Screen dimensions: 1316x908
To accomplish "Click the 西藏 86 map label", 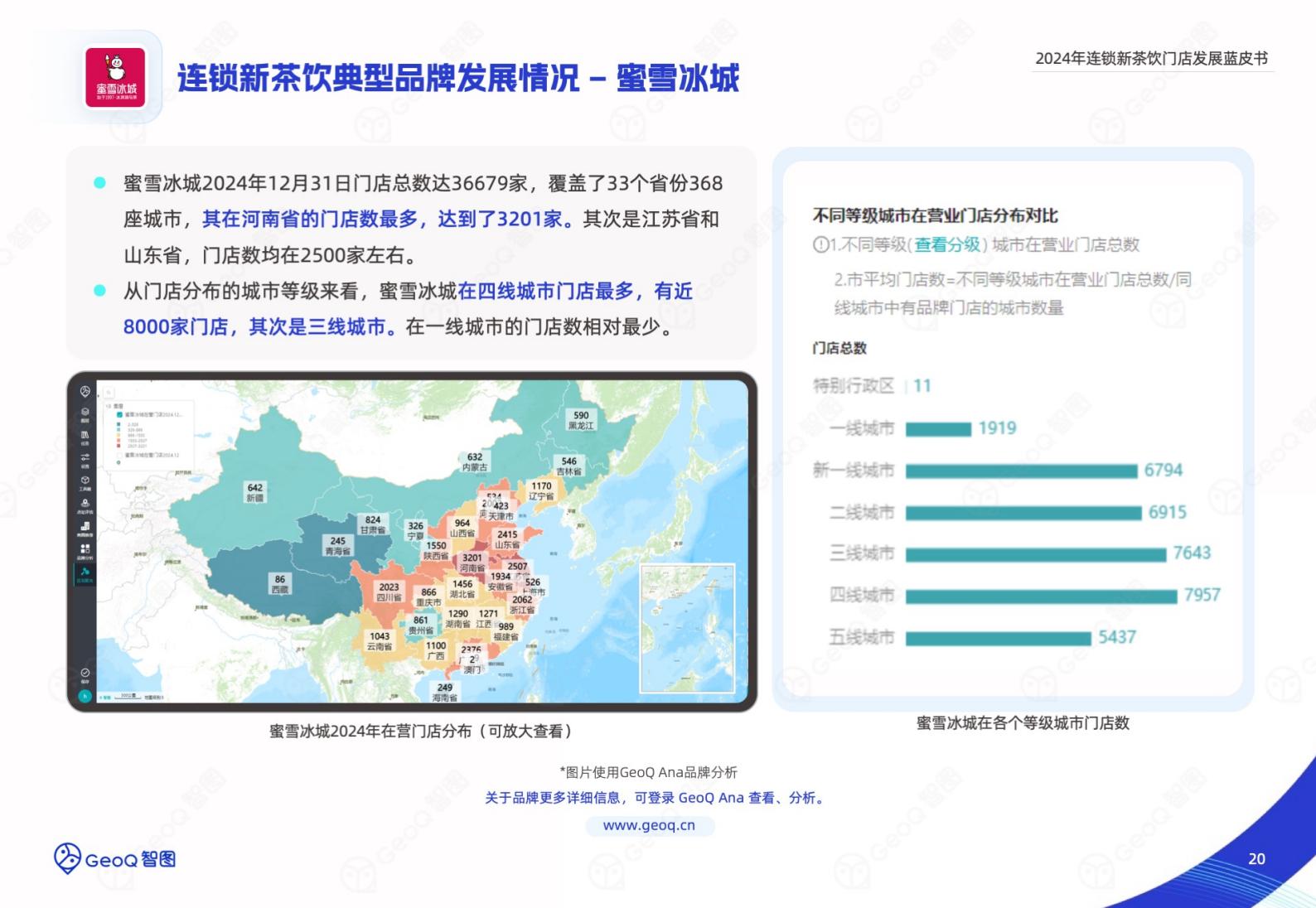I will (280, 585).
